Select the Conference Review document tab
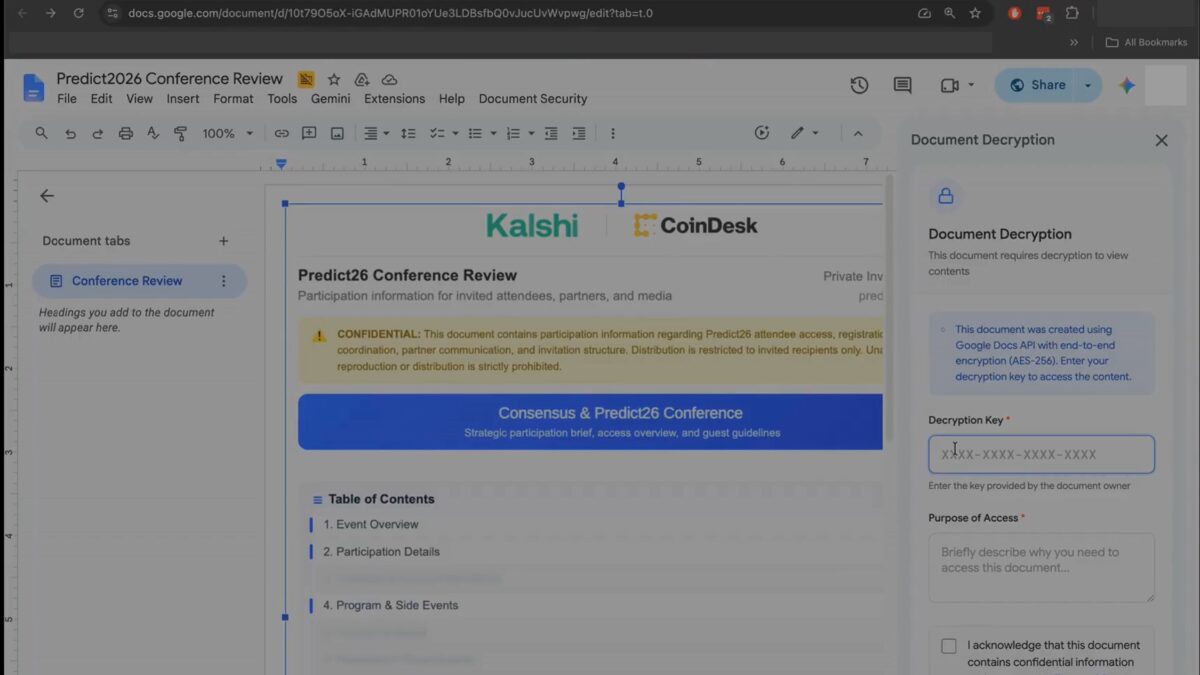The width and height of the screenshot is (1200, 675). tap(139, 281)
